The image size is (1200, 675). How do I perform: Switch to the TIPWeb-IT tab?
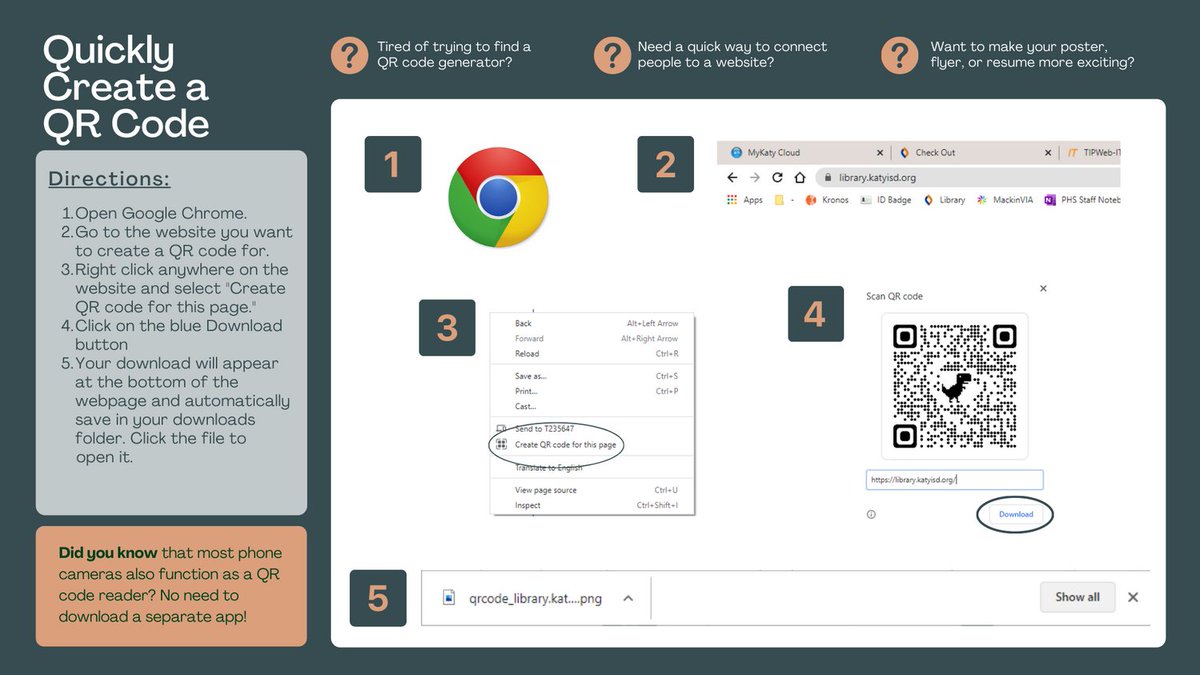[1091, 153]
